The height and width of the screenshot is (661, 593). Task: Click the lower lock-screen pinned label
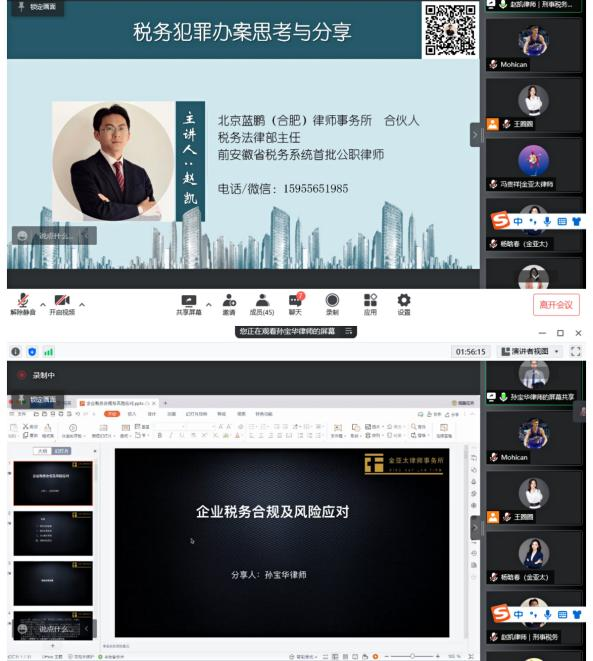(36, 399)
